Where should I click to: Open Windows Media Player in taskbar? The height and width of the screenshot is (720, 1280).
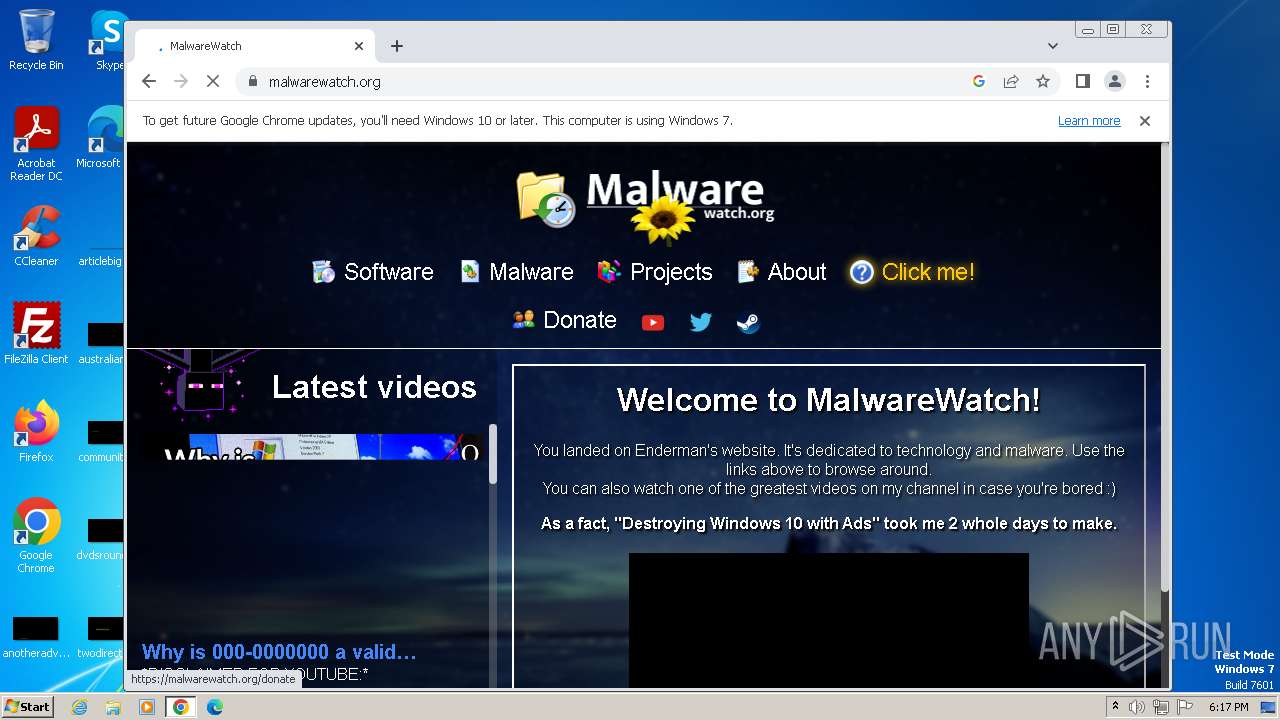[147, 707]
